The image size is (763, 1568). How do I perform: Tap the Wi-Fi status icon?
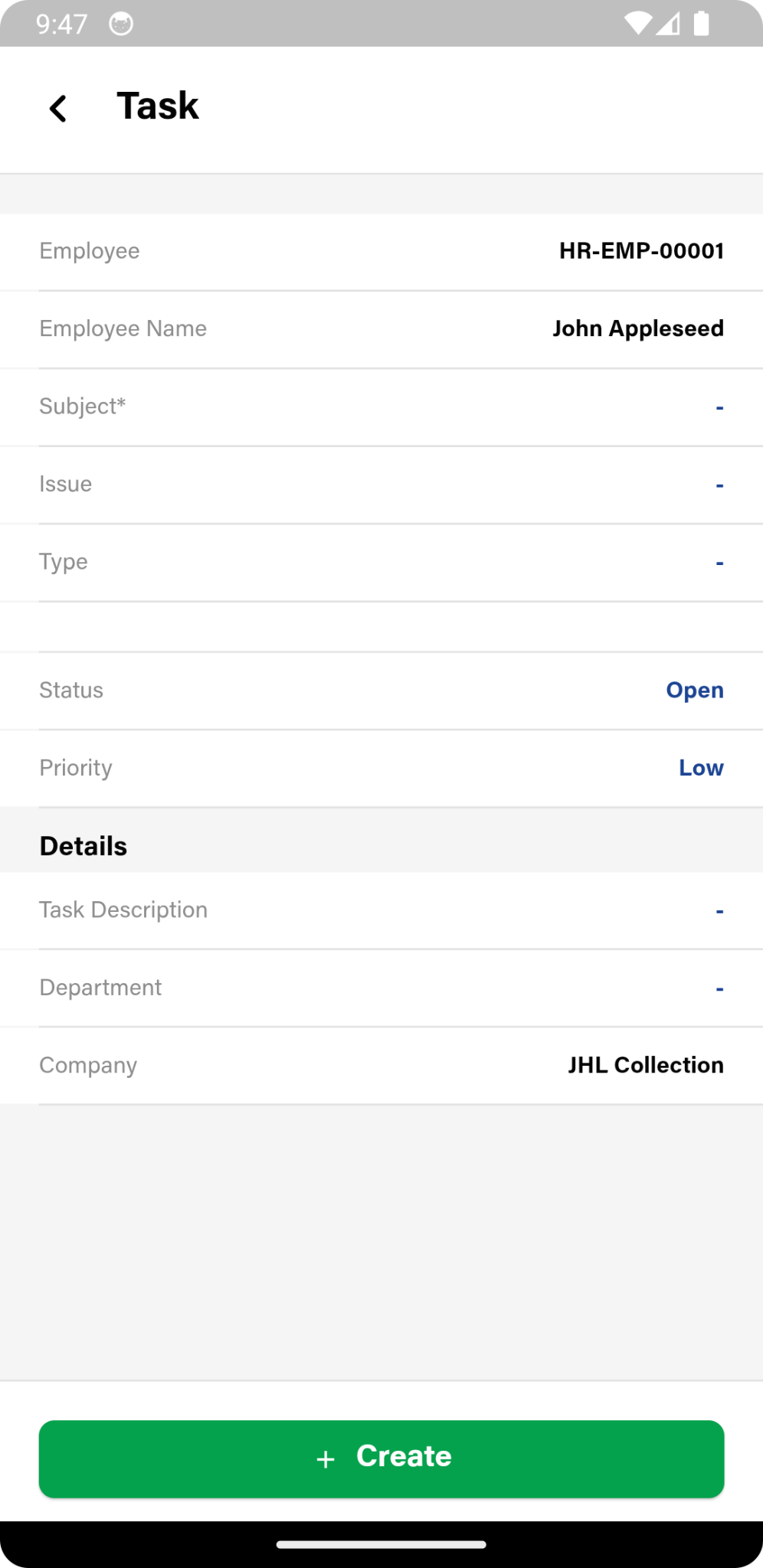click(637, 24)
